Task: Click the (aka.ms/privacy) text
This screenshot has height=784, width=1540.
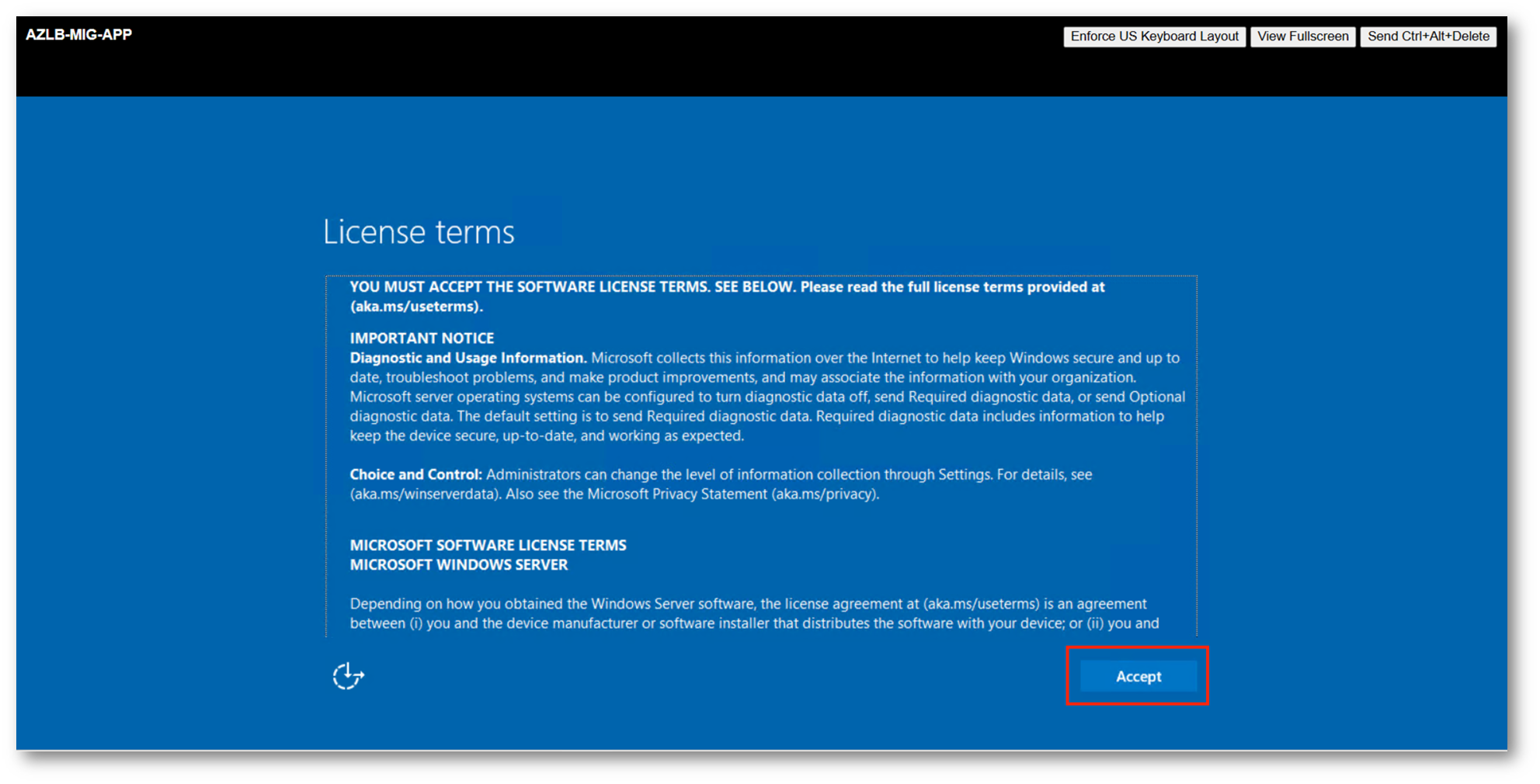Action: [x=825, y=494]
